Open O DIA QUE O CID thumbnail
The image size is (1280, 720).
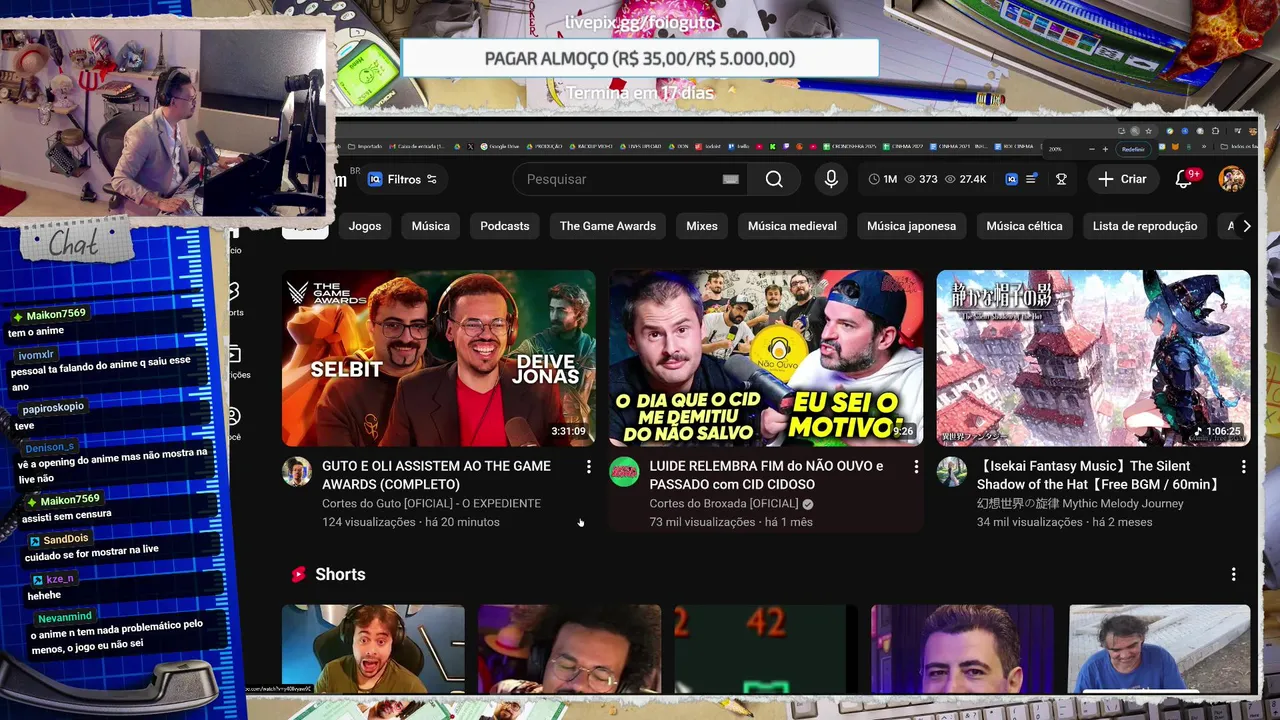pyautogui.click(x=766, y=358)
